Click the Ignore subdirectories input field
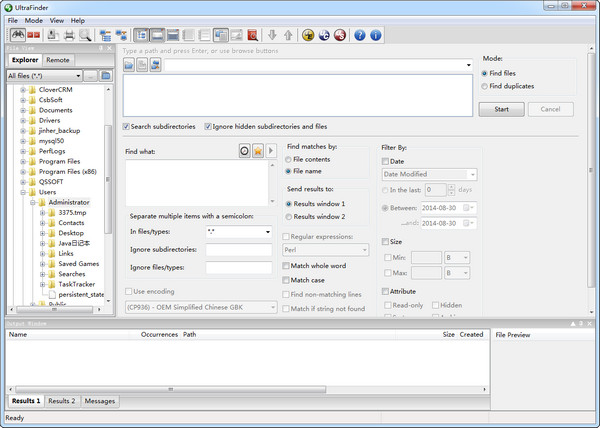The width and height of the screenshot is (600, 428). coord(239,250)
